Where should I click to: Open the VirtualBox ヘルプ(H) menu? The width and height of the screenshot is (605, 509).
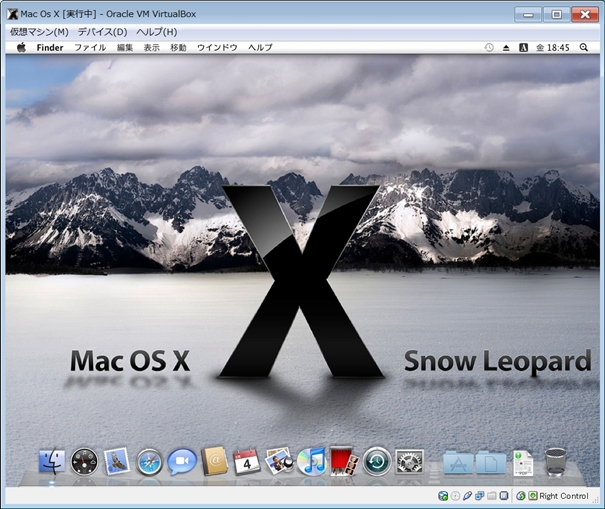tap(157, 32)
